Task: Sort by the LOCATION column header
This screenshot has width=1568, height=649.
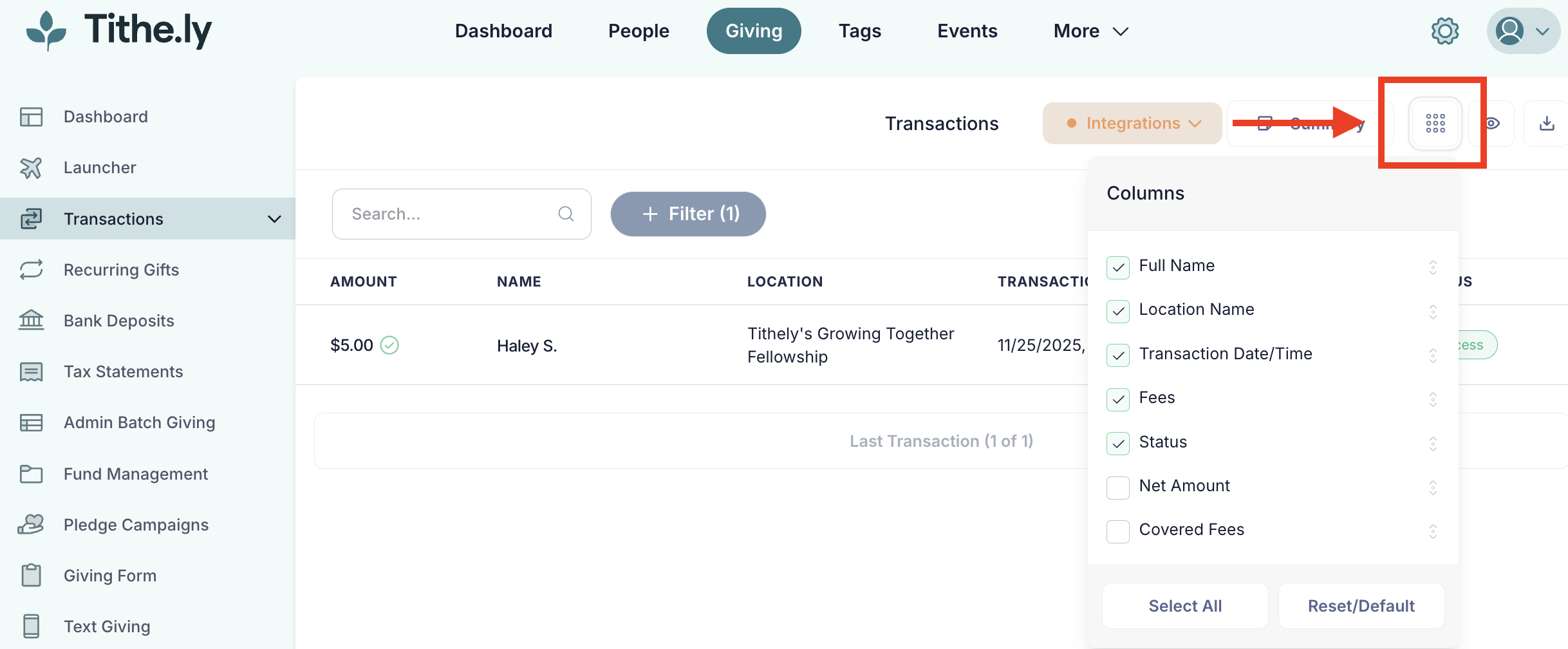Action: (x=785, y=281)
